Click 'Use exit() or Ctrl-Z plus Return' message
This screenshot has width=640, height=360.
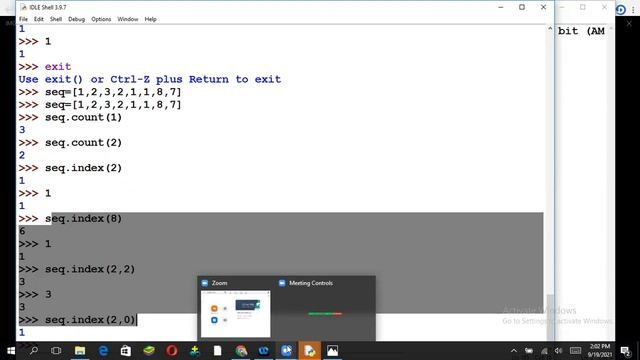150,79
